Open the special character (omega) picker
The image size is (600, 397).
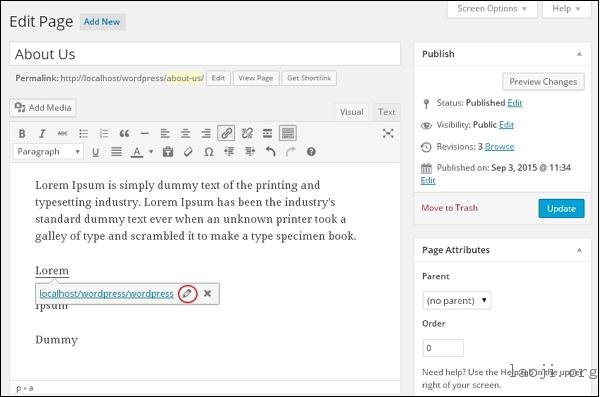click(209, 152)
